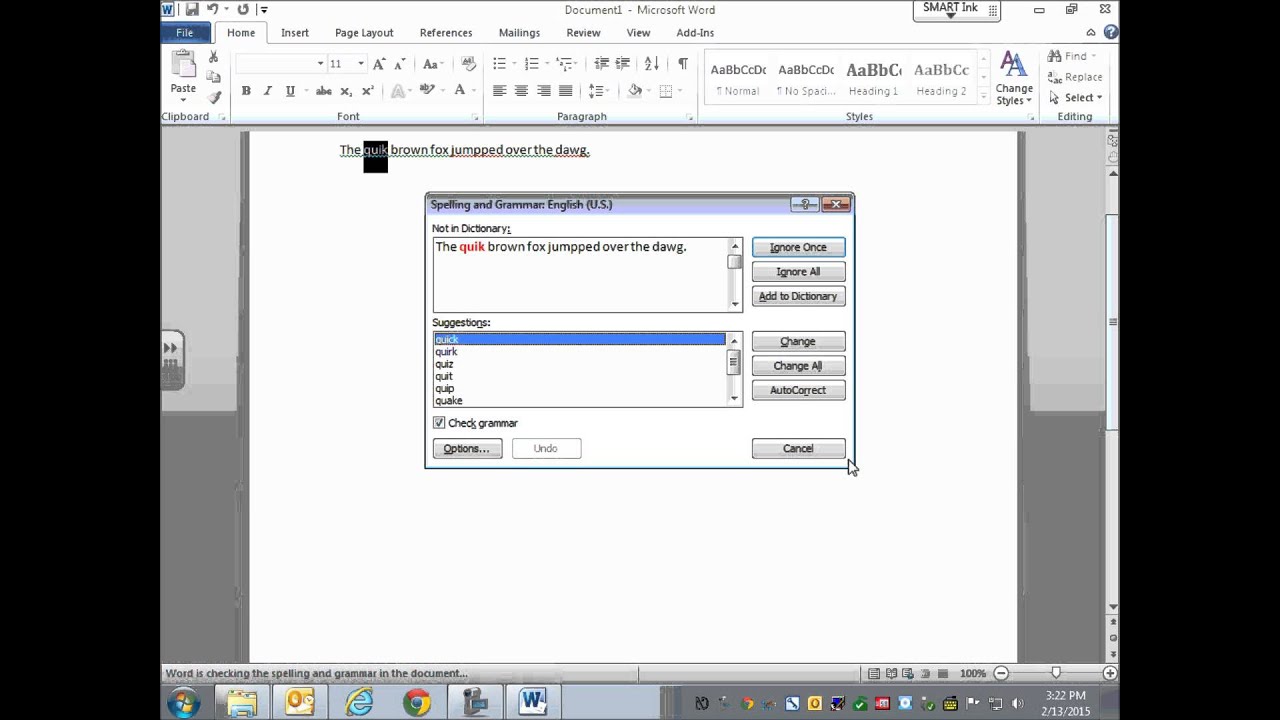Open Word Help question mark icon
This screenshot has width=1280, height=720.
(x=1111, y=32)
